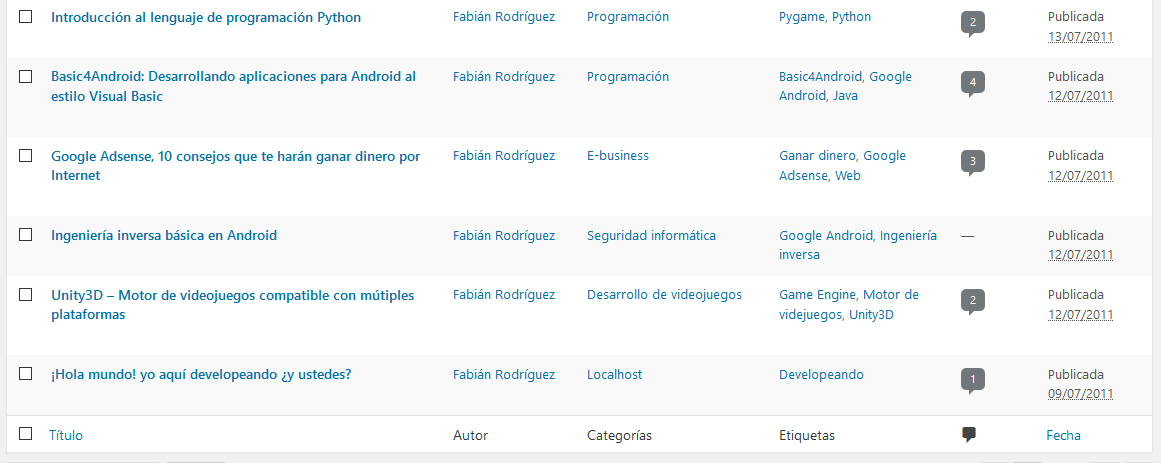Sort posts by the Título column footer
Image resolution: width=1161 pixels, height=463 pixels.
66,436
